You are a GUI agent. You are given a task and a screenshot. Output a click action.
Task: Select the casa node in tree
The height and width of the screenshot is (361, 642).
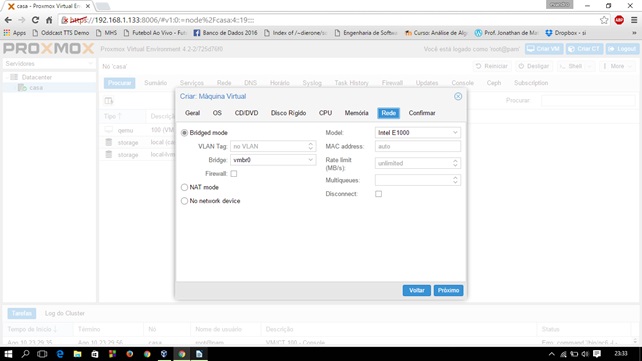coord(36,88)
